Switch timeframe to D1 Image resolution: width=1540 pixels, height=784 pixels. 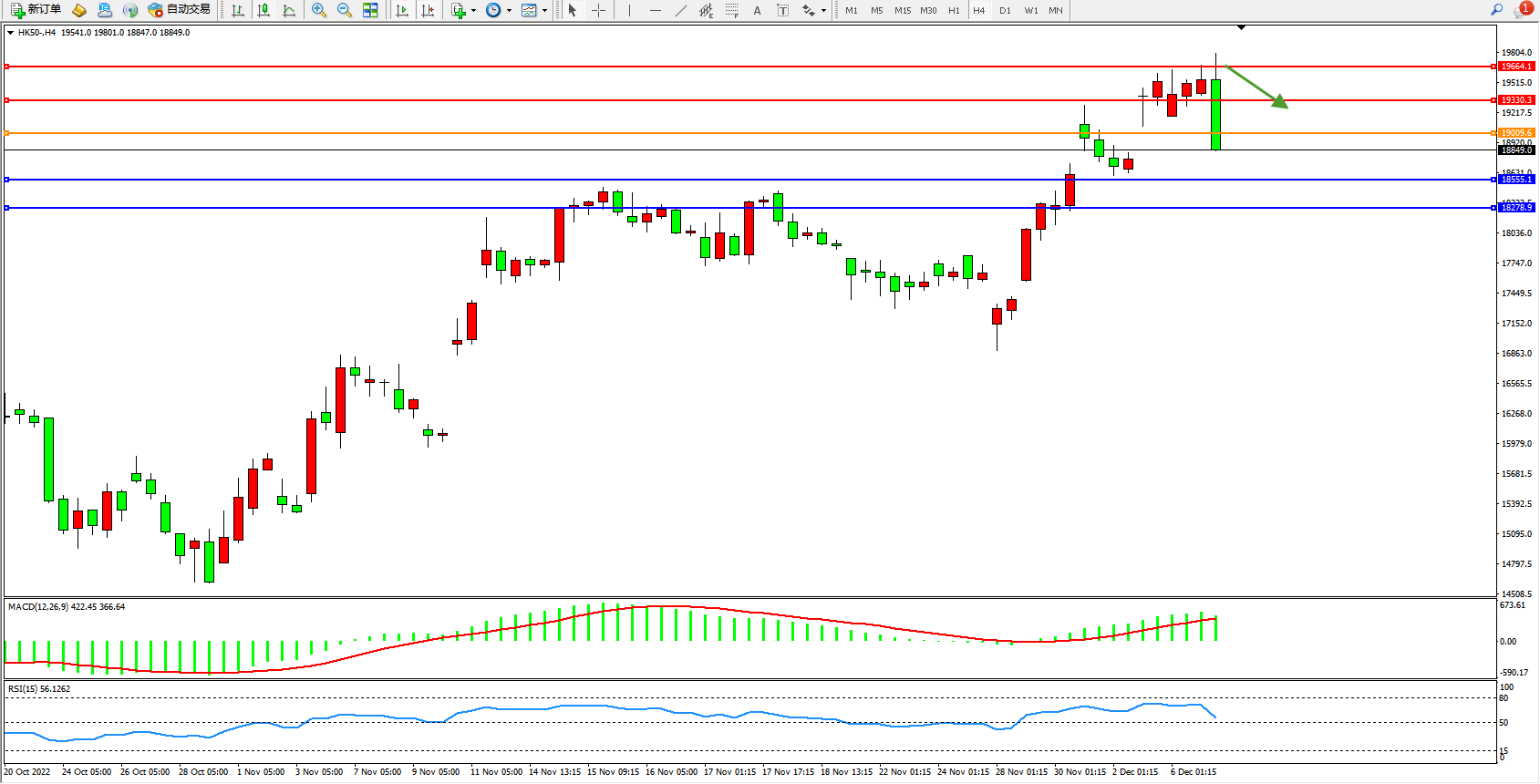pos(1005,10)
